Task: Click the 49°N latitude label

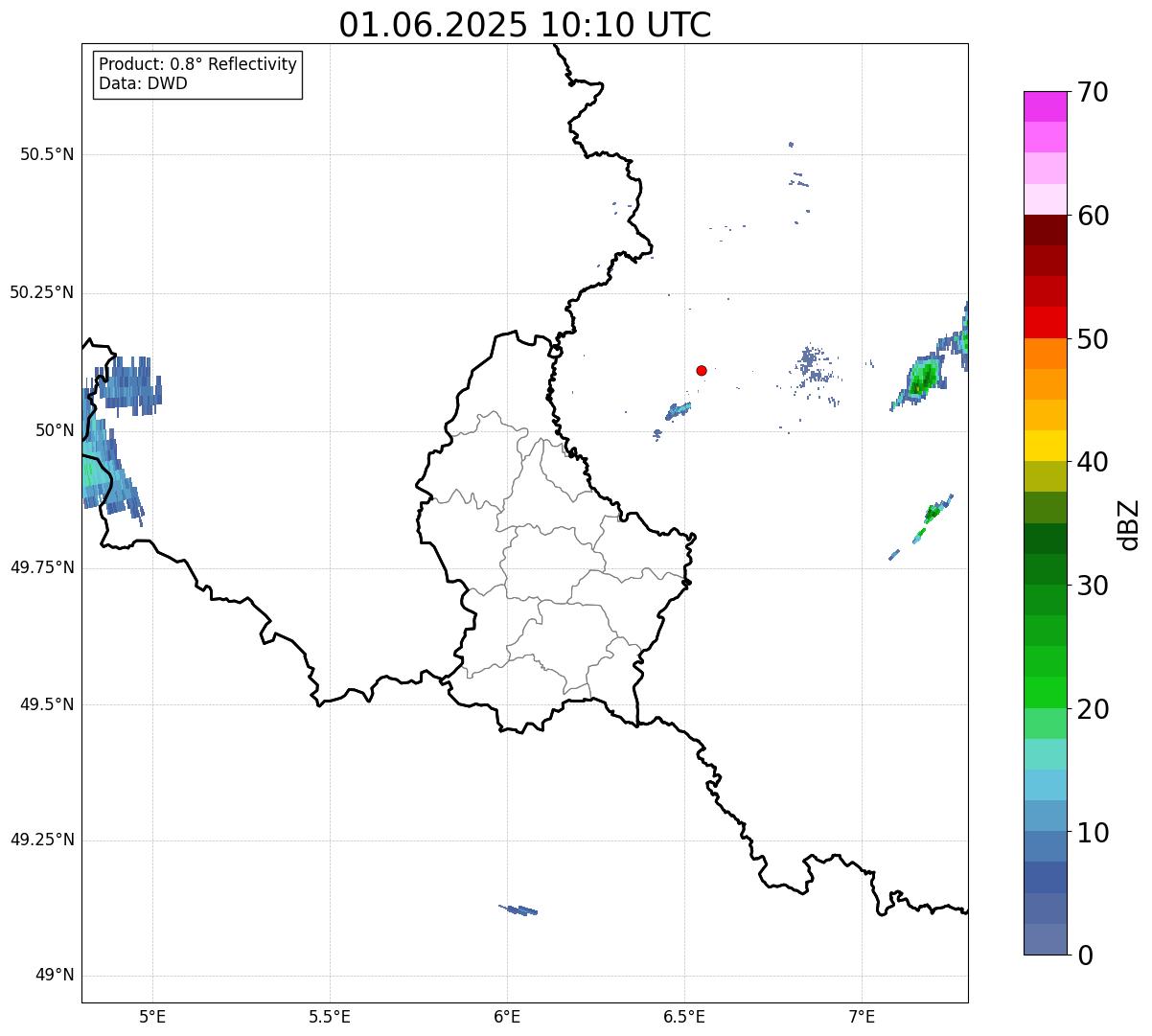Action: [x=54, y=976]
